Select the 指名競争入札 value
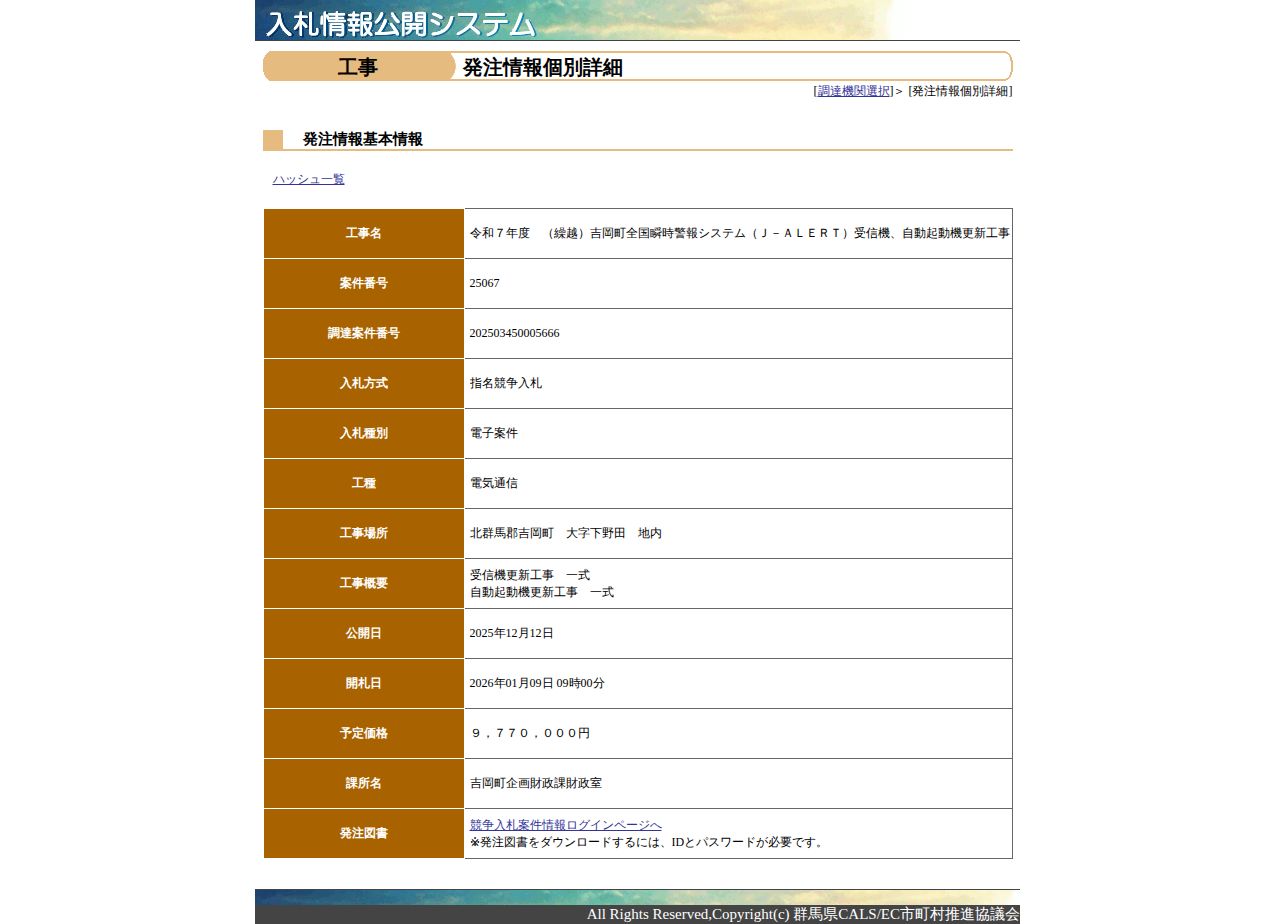This screenshot has height=924, width=1280. (x=506, y=383)
